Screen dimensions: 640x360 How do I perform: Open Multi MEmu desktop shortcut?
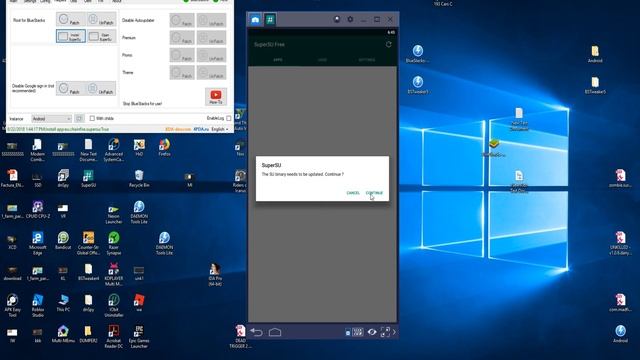(x=63, y=333)
